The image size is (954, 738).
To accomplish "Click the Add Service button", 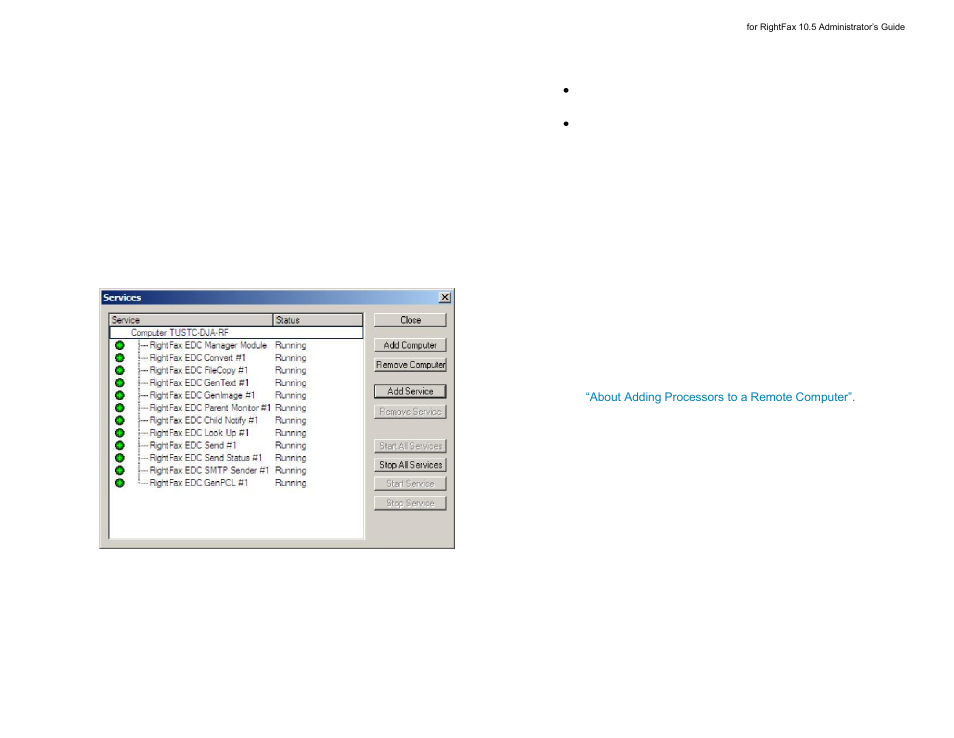I will [410, 391].
